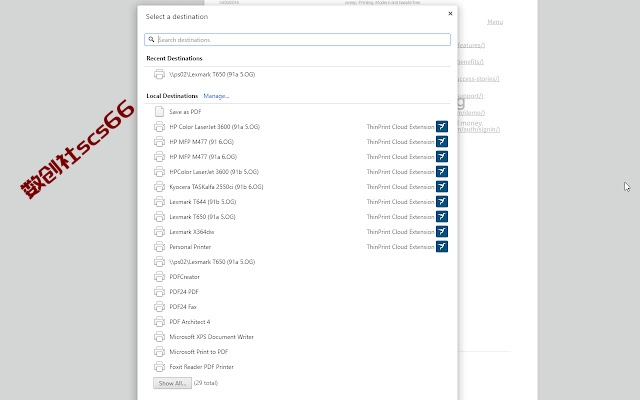Click the Show All... button
This screenshot has height=400, width=640.
pos(172,383)
